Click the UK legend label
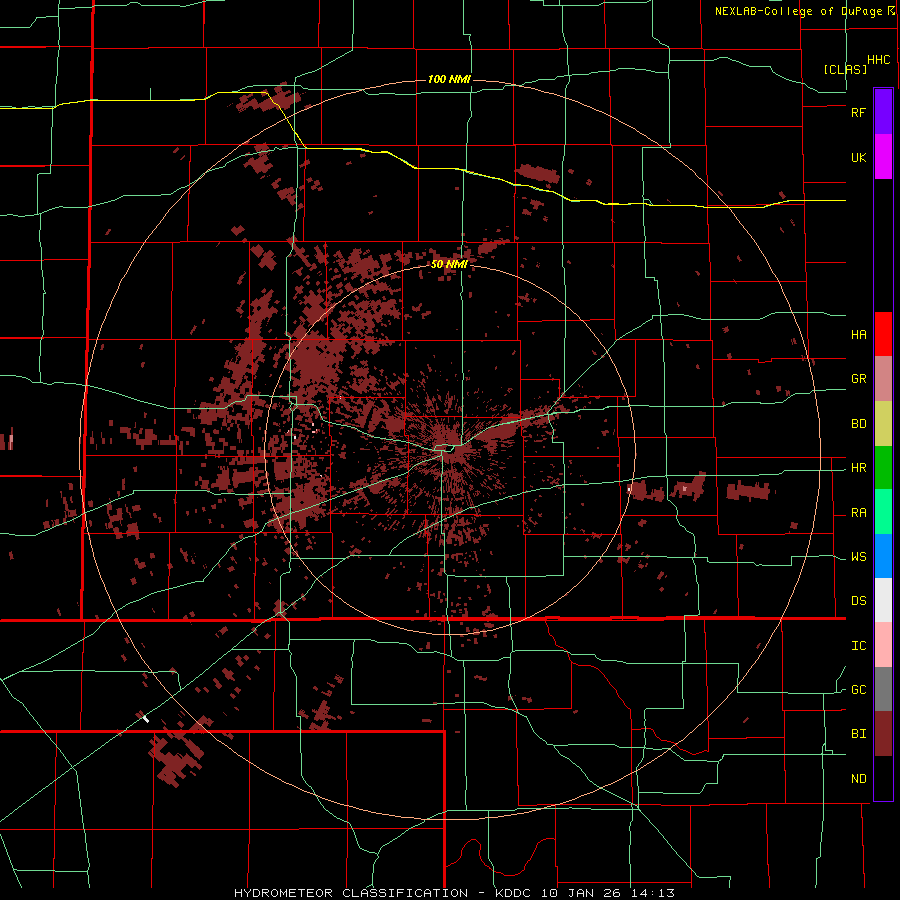Screen dimensions: 900x900 pos(858,157)
